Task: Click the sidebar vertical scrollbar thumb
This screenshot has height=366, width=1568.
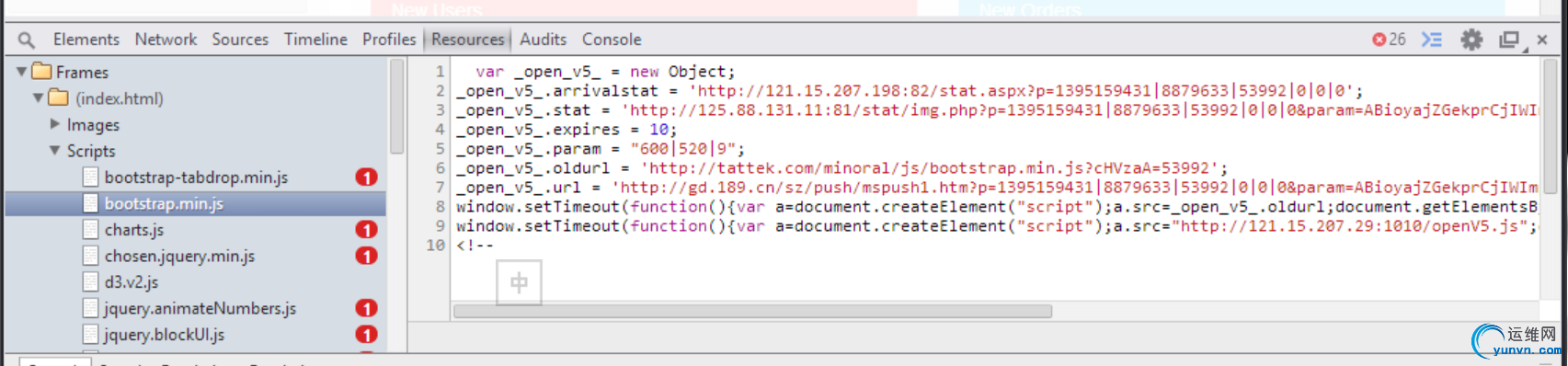Action: click(397, 107)
